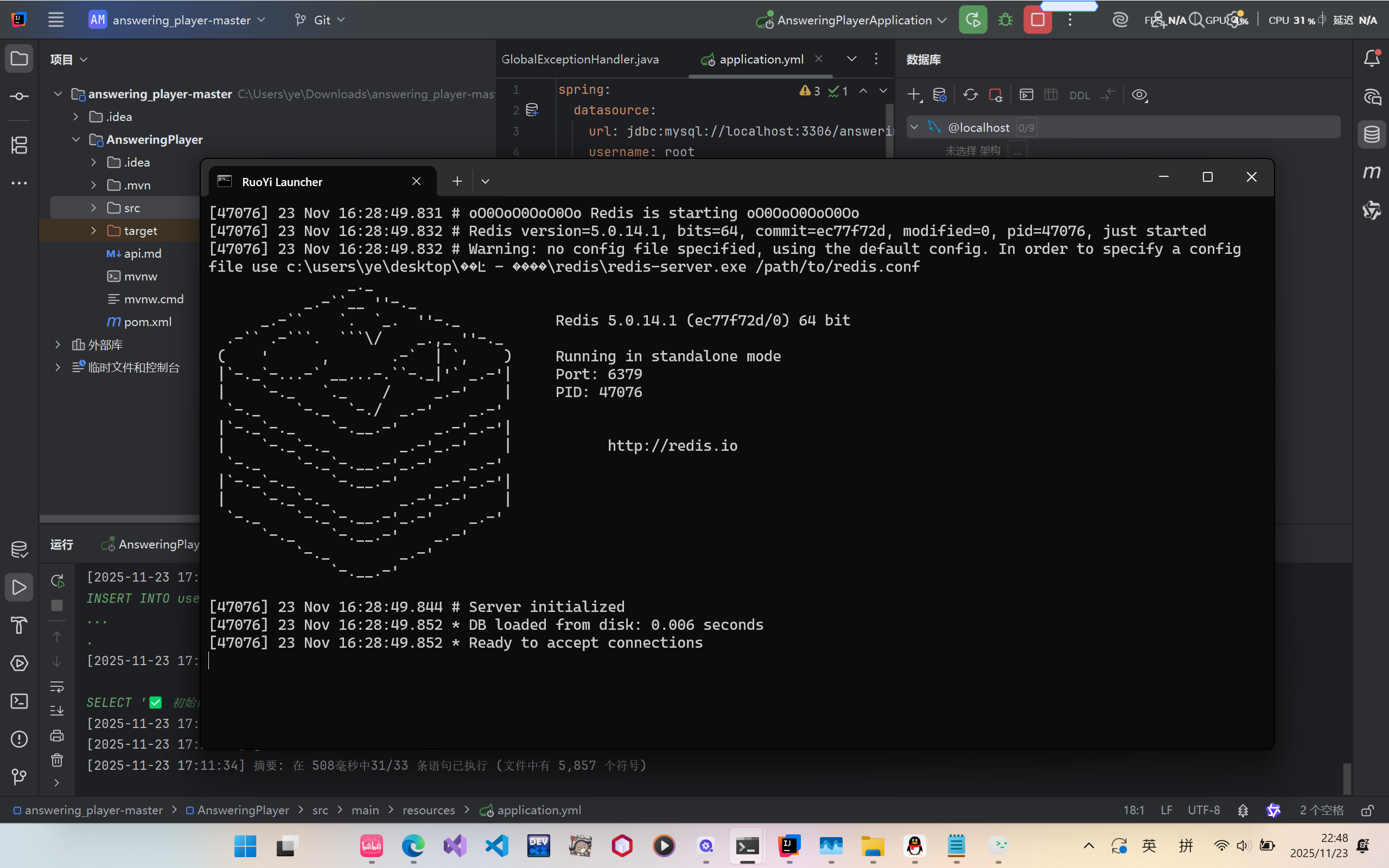The width and height of the screenshot is (1389, 868).
Task: Rerun AnsweringPlayerApplication with the green button
Action: coord(973,20)
